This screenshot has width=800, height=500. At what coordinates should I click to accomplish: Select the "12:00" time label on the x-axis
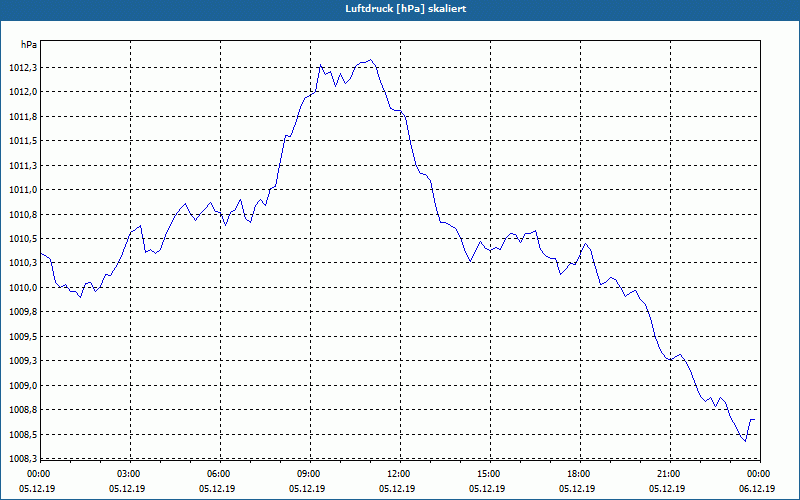click(399, 474)
